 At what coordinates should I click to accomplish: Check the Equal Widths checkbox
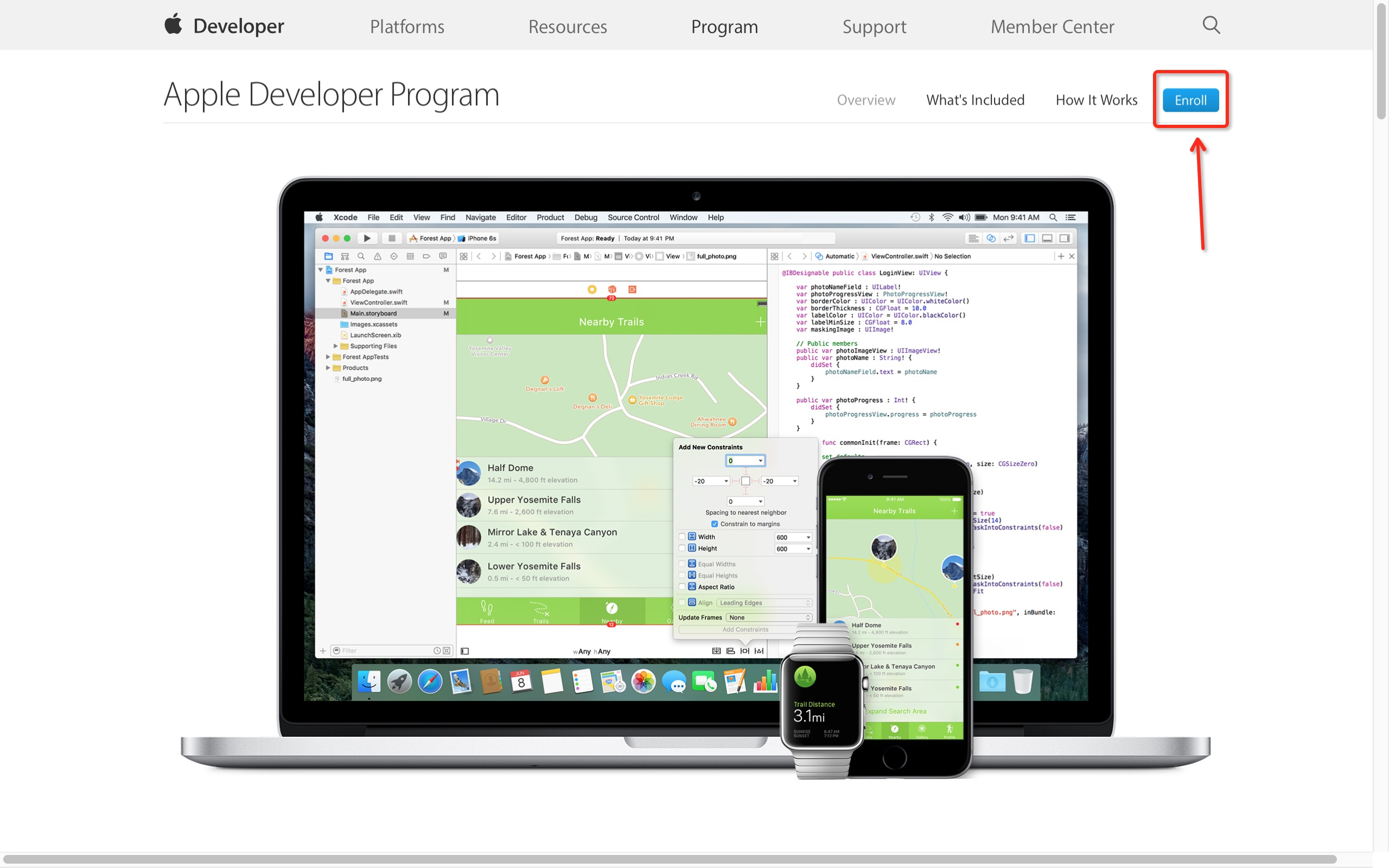point(682,564)
